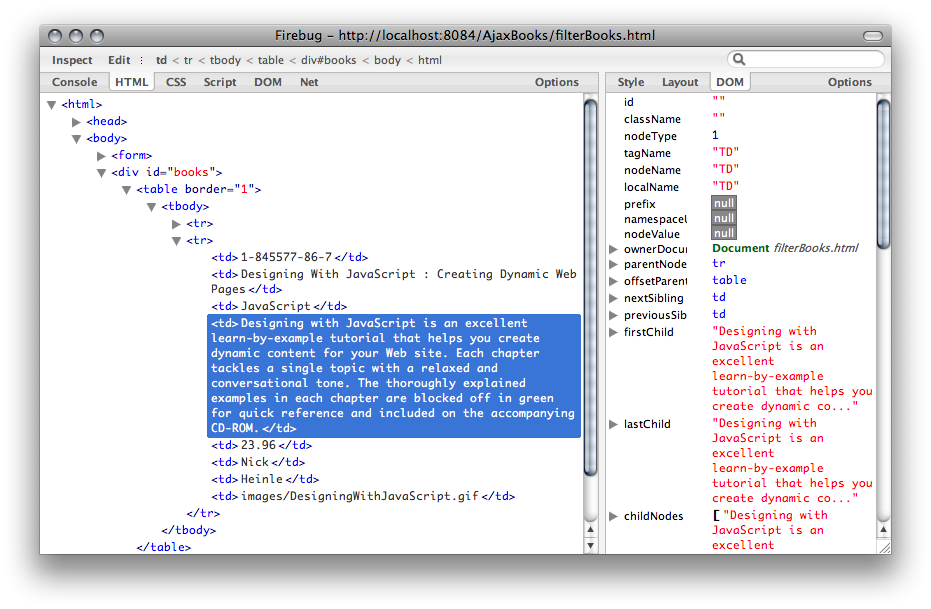
Task: Collapse the div id="books" node
Action: 101,173
